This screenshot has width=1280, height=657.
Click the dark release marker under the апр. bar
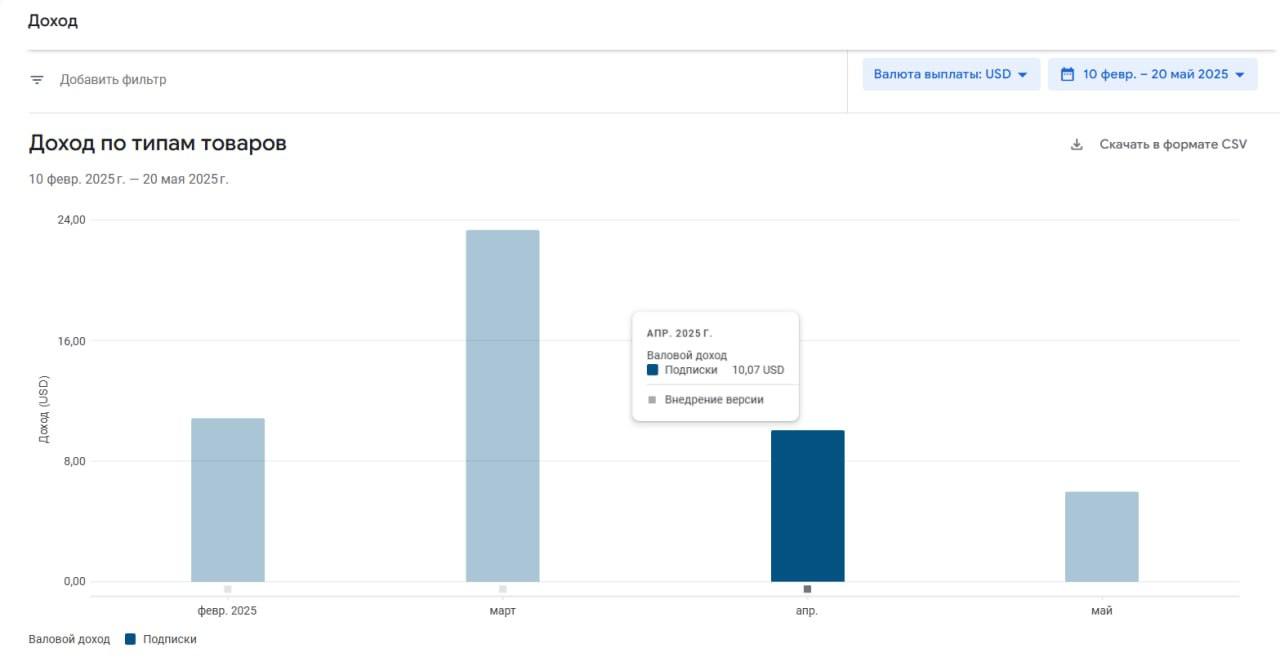pos(807,589)
